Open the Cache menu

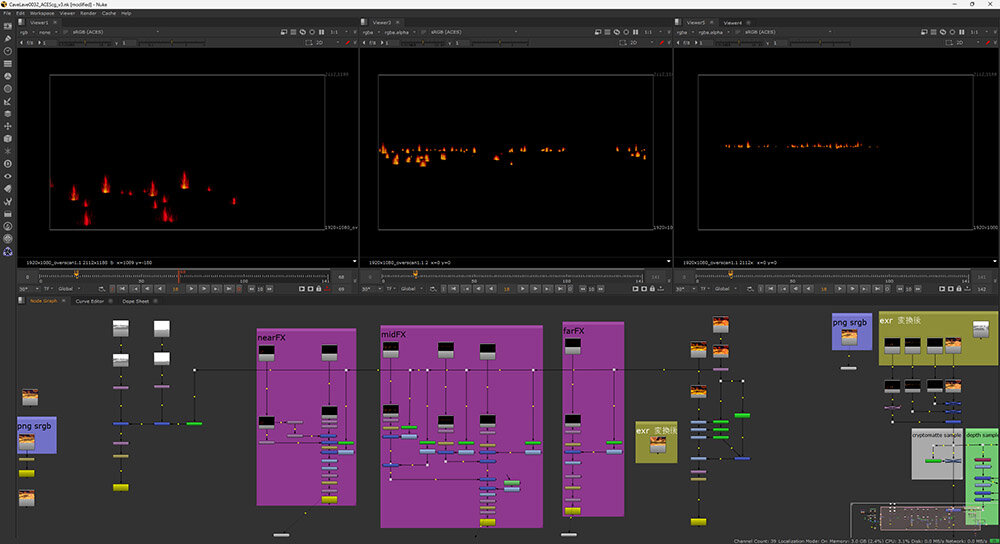tap(109, 13)
